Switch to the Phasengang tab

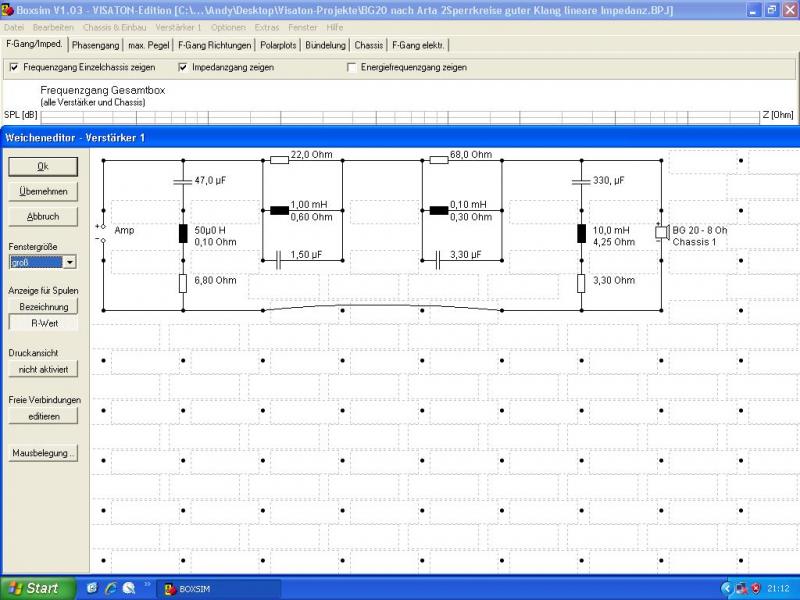(x=95, y=45)
